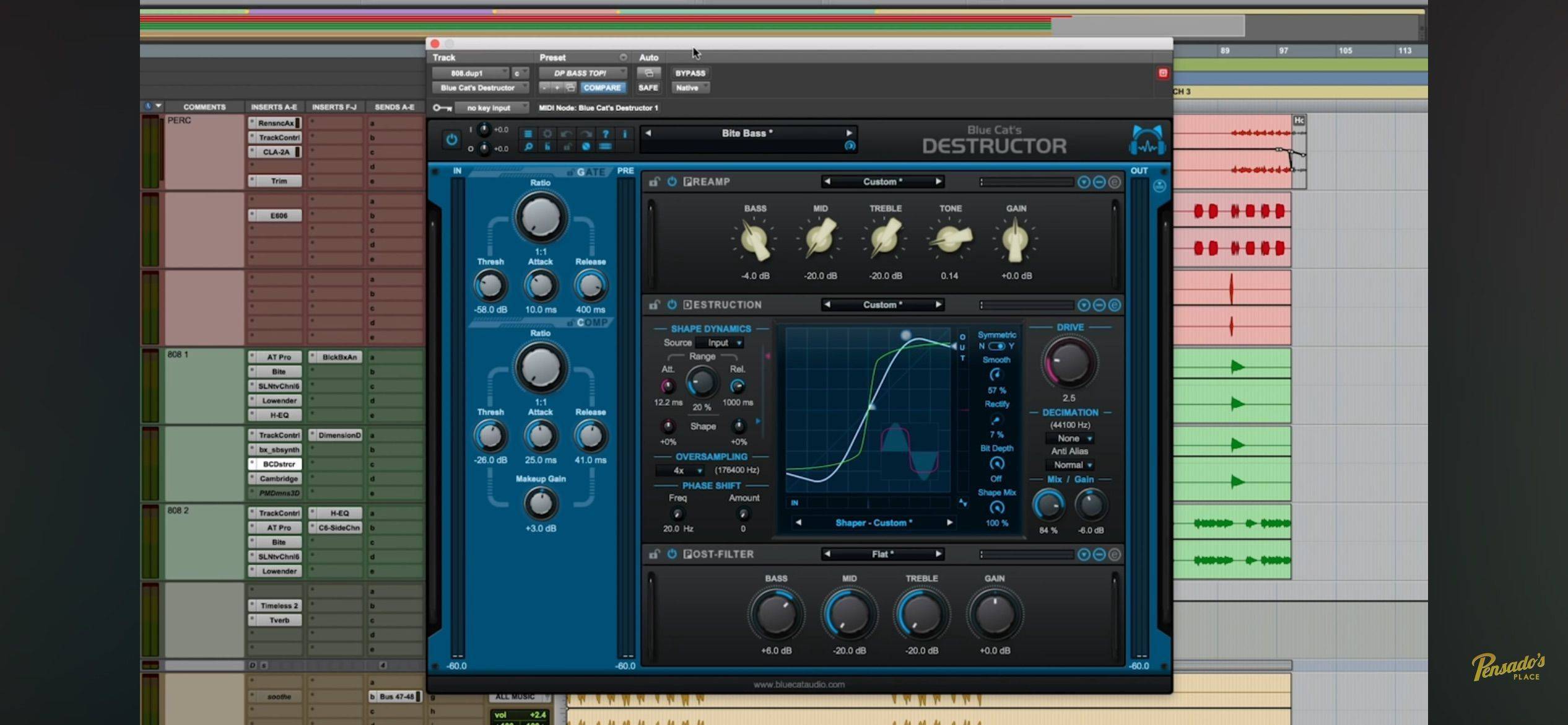The width and height of the screenshot is (1568, 725).
Task: Open the help question mark icon
Action: [605, 133]
